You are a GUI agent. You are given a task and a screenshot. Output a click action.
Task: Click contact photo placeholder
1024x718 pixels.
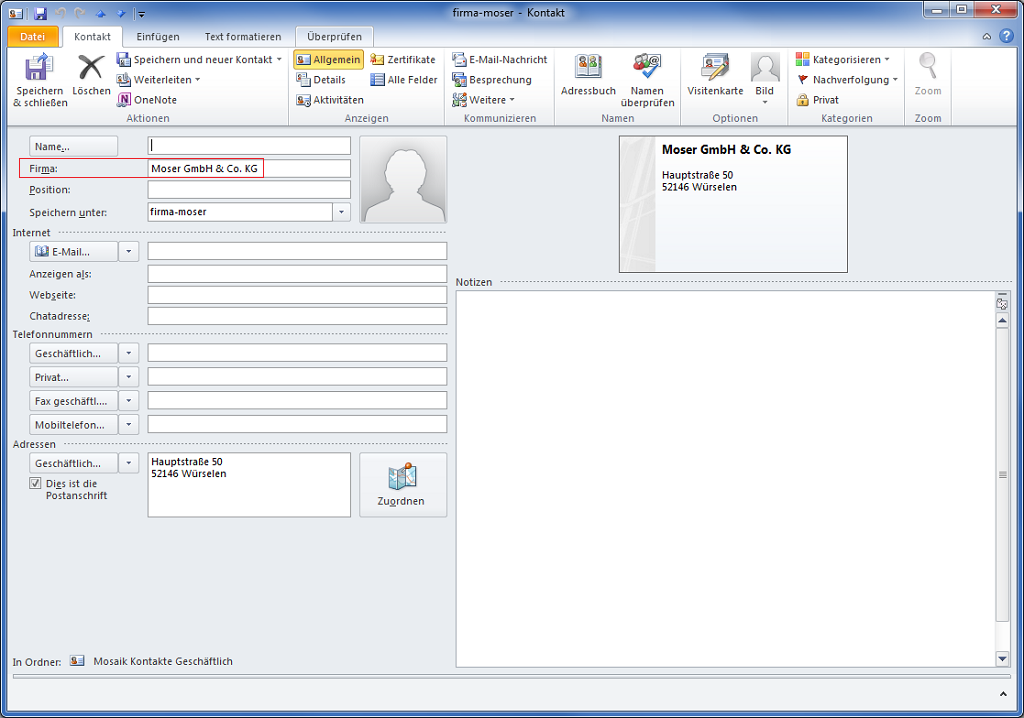404,180
